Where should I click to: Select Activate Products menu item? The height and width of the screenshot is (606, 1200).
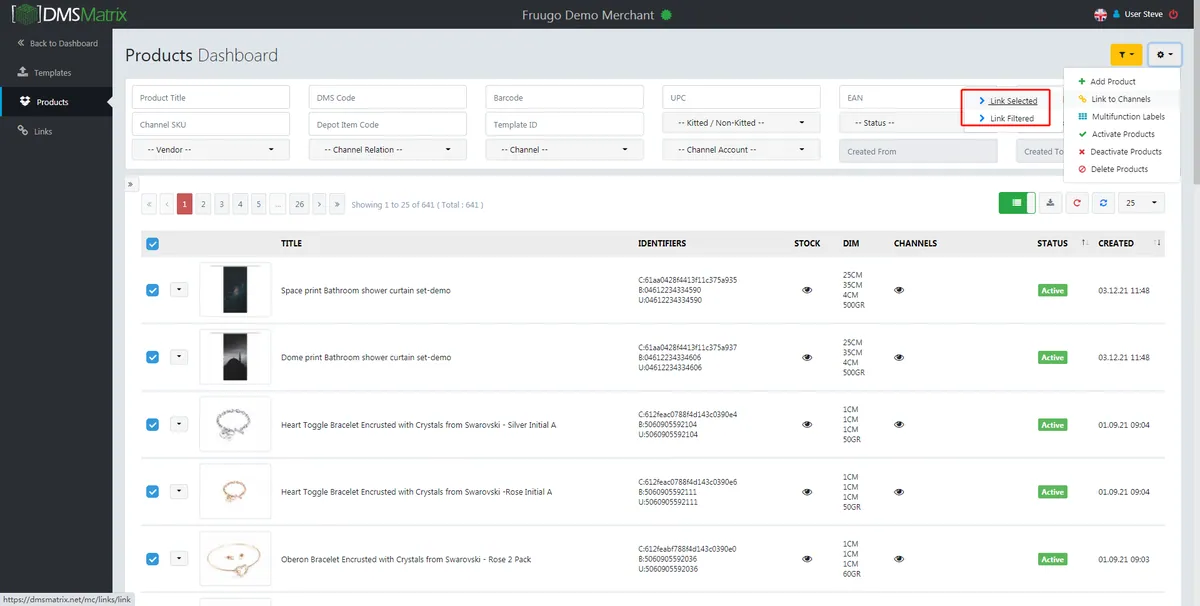pyautogui.click(x=1116, y=134)
